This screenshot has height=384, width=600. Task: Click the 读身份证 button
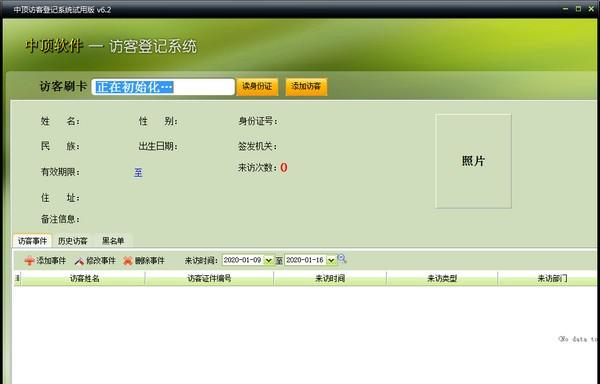coord(257,86)
